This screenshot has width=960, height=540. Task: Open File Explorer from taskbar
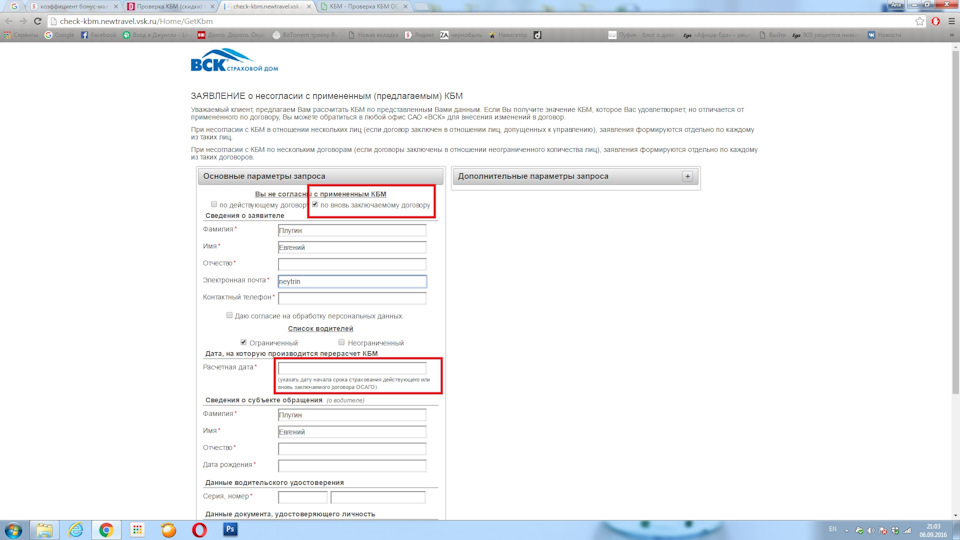(x=44, y=530)
